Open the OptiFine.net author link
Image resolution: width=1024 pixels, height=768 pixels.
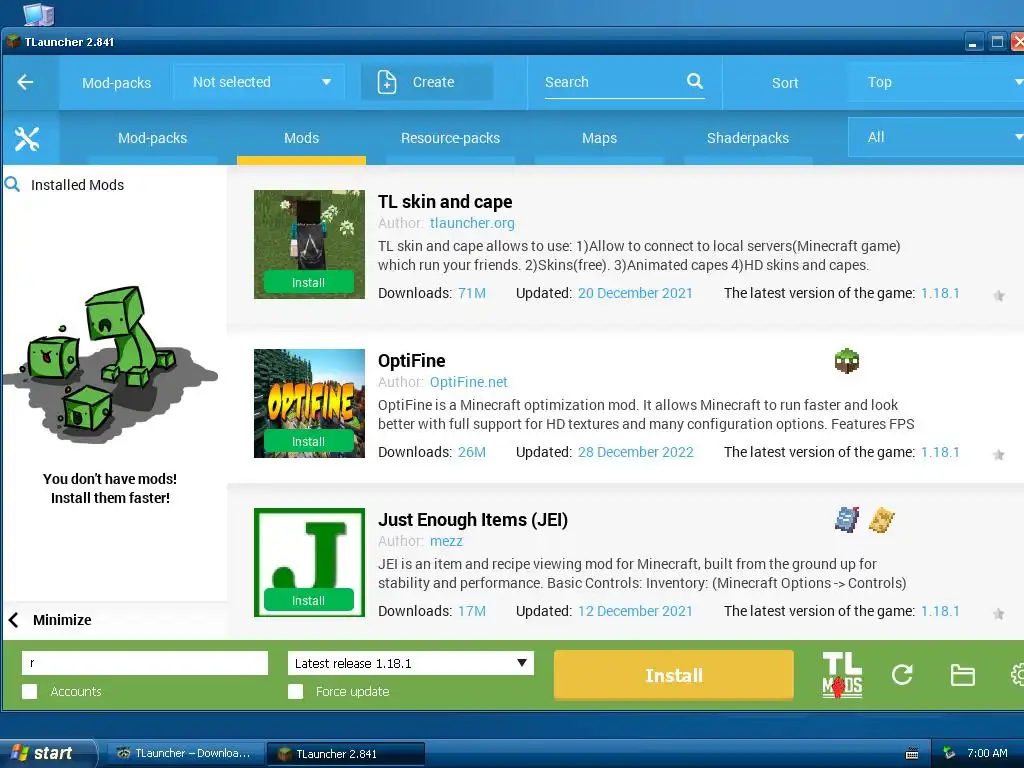click(x=468, y=382)
